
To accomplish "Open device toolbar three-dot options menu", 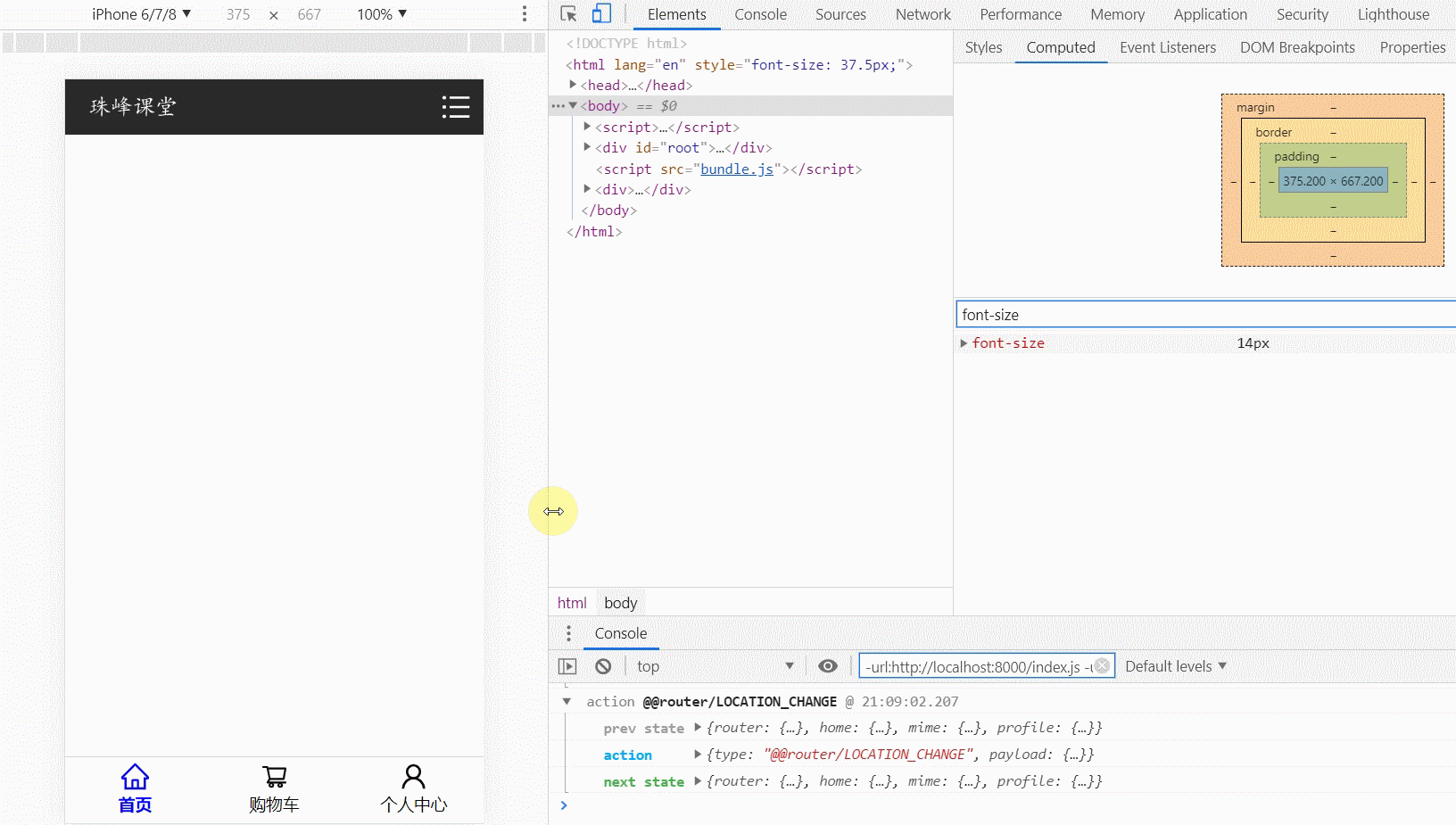I will point(525,14).
